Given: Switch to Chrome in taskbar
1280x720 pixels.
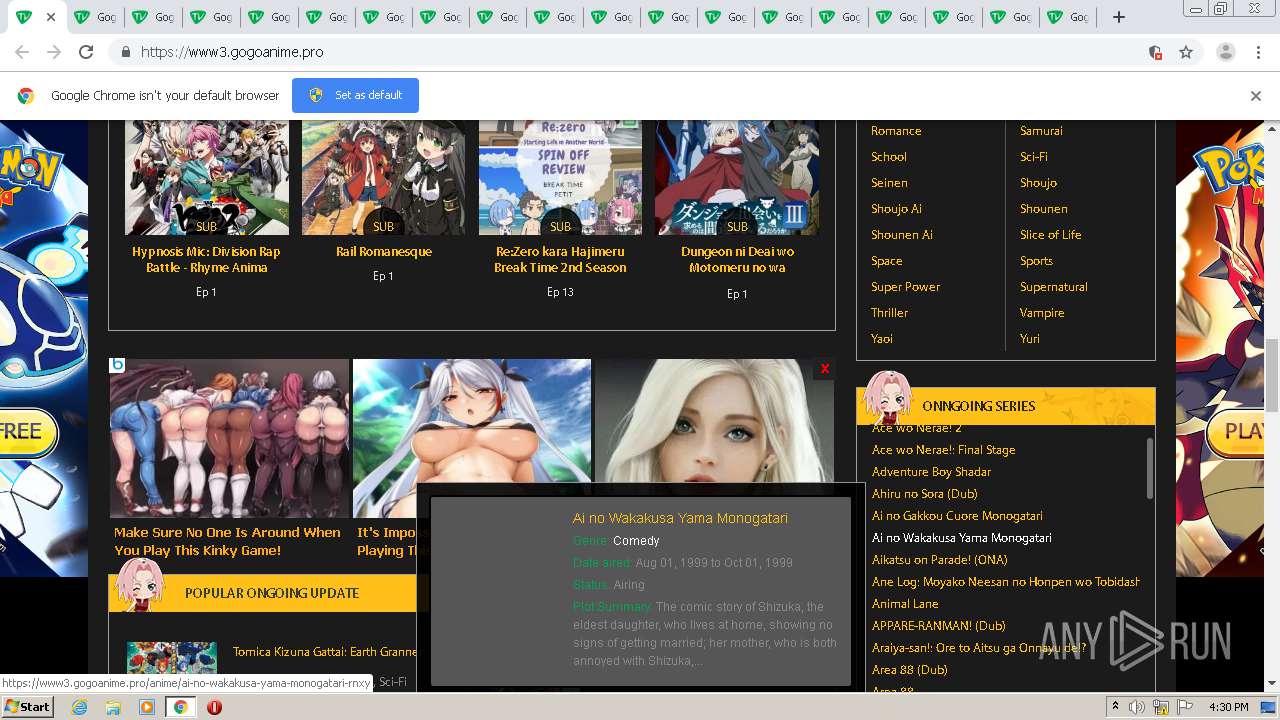Looking at the screenshot, I should click(180, 707).
